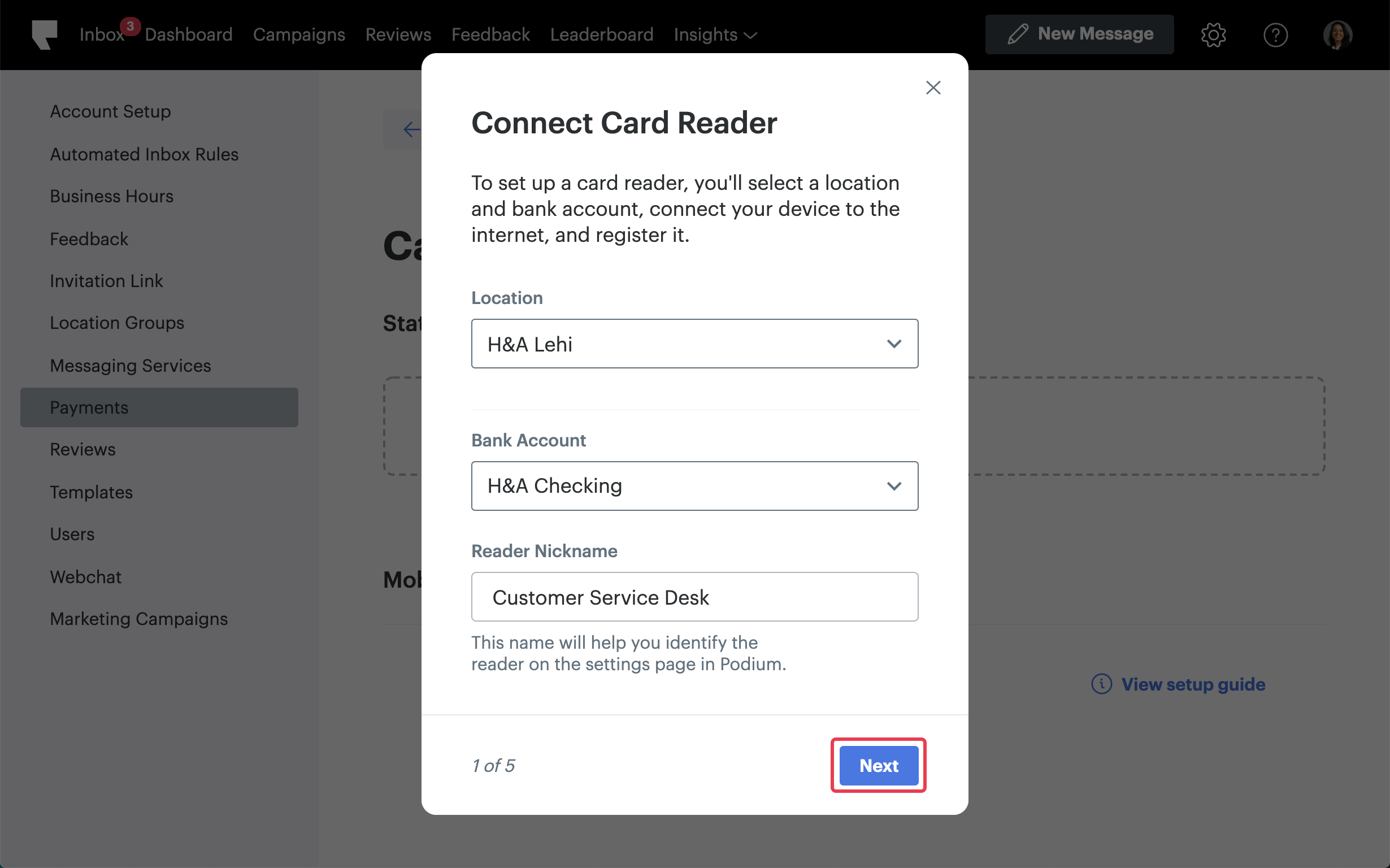This screenshot has height=868, width=1390.
Task: Open the settings gear icon
Action: point(1214,34)
